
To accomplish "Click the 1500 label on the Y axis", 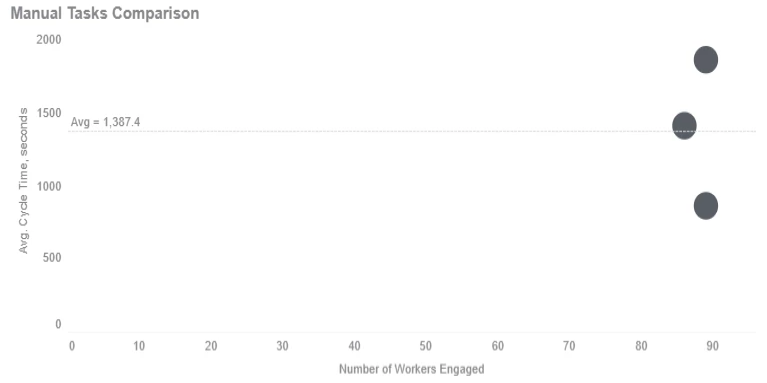I will coord(49,113).
